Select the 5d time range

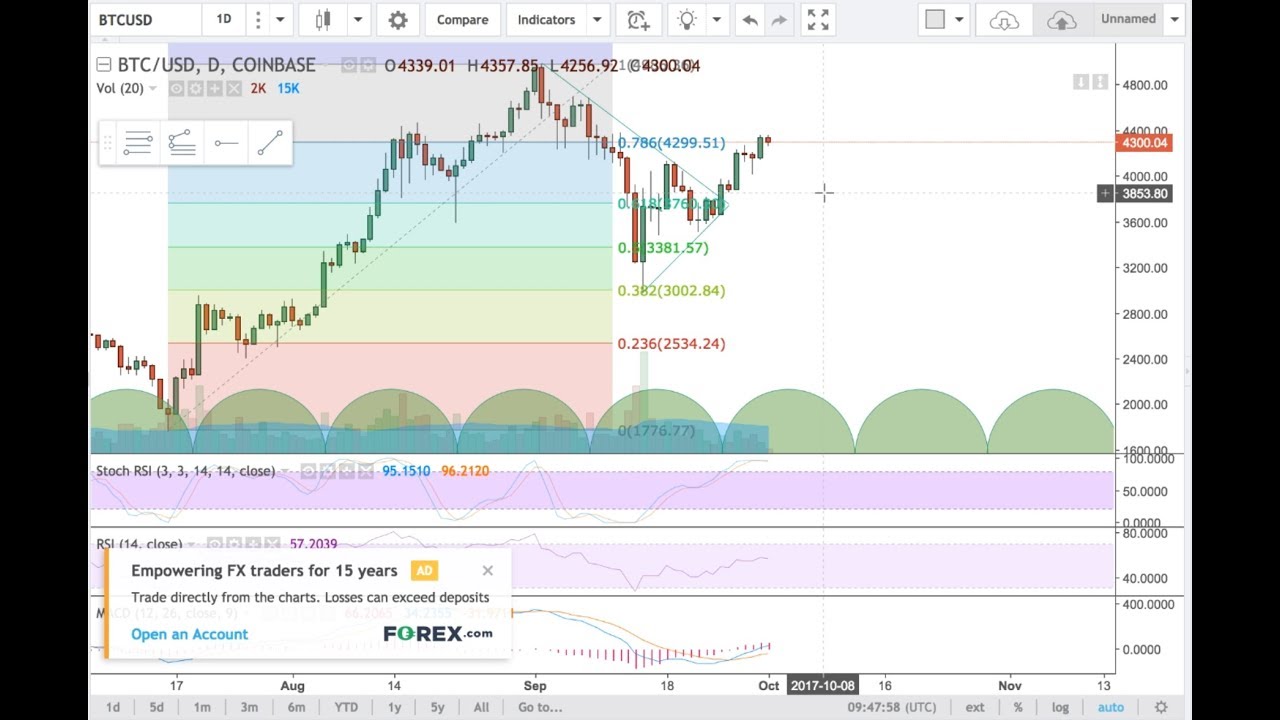tap(157, 707)
